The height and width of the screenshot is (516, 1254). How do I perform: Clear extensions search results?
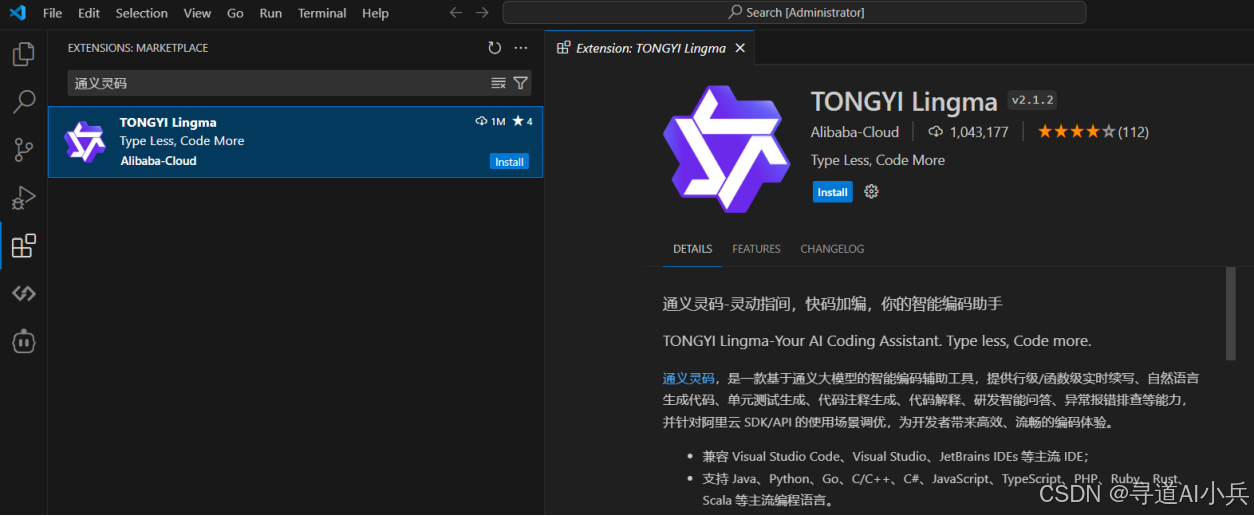point(498,83)
